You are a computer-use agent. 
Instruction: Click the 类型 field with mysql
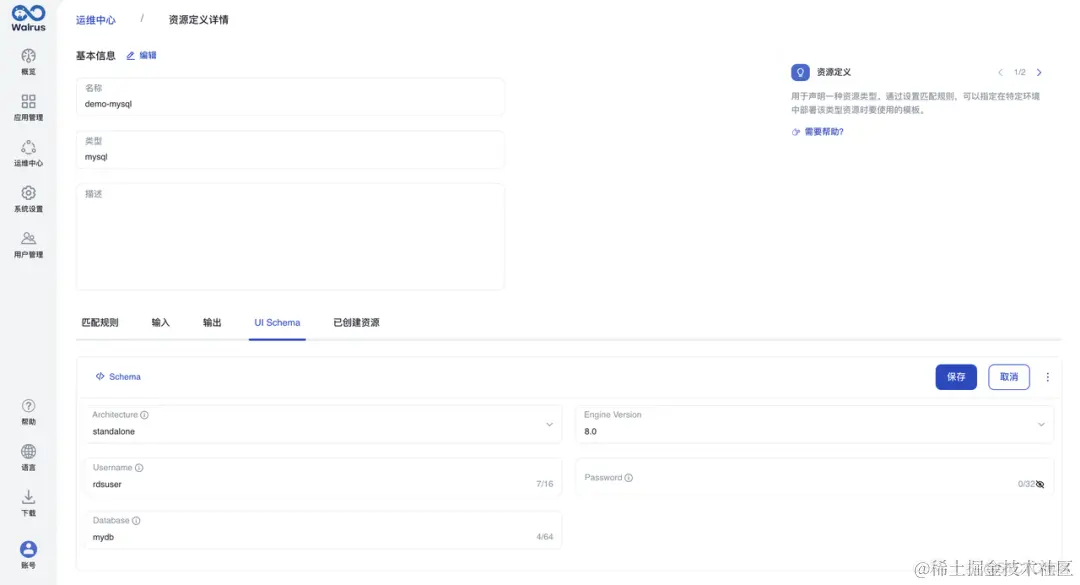coord(290,150)
